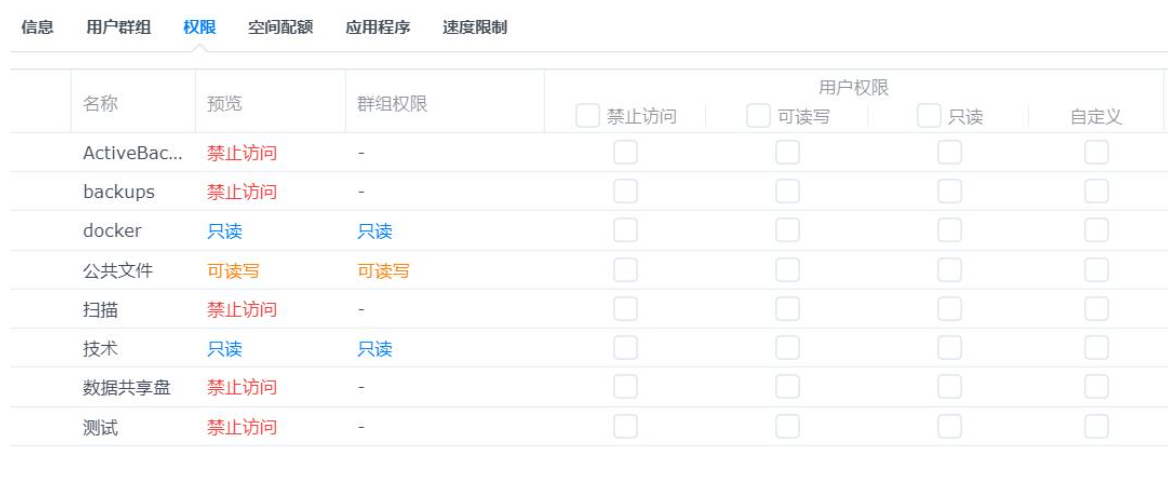
Task: Check 只读 for the 数据共享盘 folder
Action: pos(949,387)
